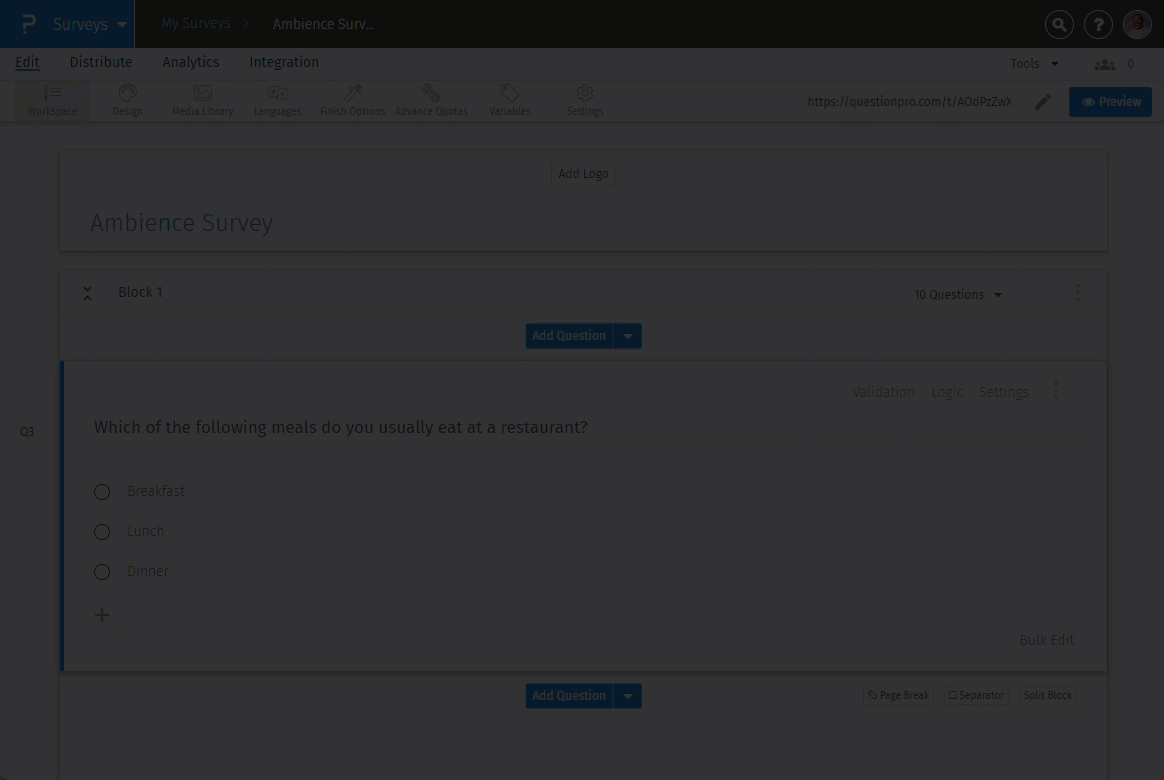Open the Surveys product dropdown
Viewport: 1164px width, 780px height.
coord(89,24)
